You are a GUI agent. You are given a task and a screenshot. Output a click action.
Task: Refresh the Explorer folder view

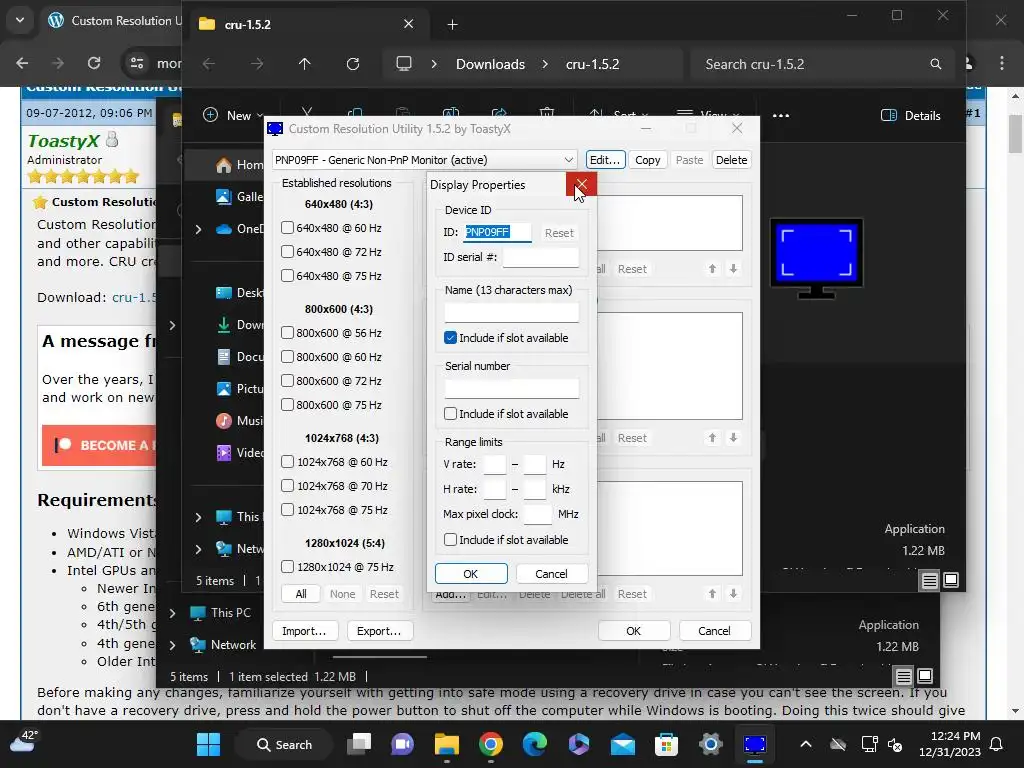point(353,64)
